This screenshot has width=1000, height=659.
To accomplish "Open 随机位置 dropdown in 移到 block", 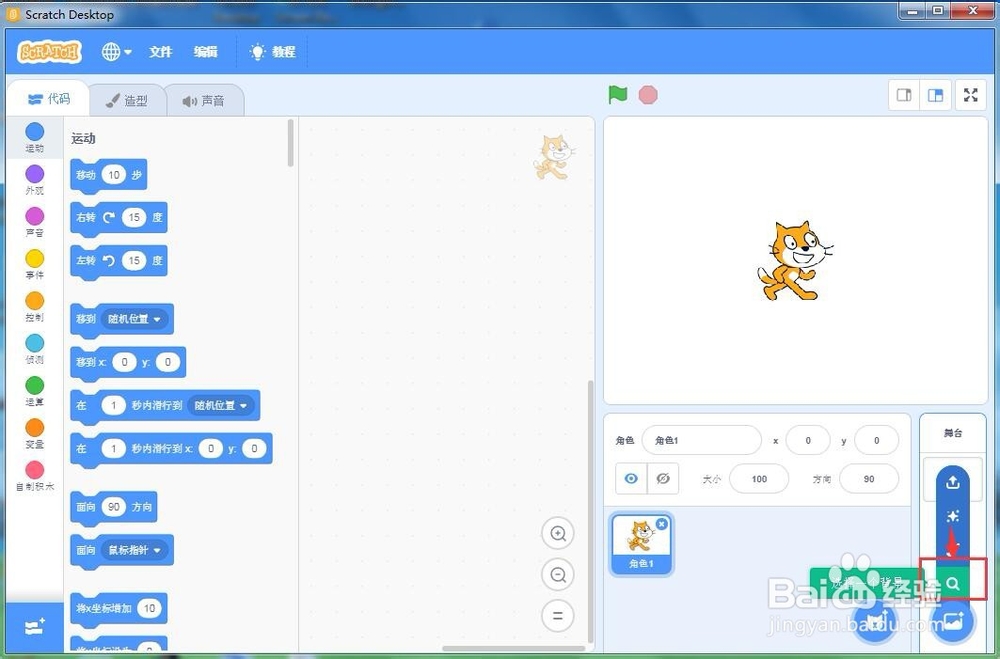I will pos(135,318).
